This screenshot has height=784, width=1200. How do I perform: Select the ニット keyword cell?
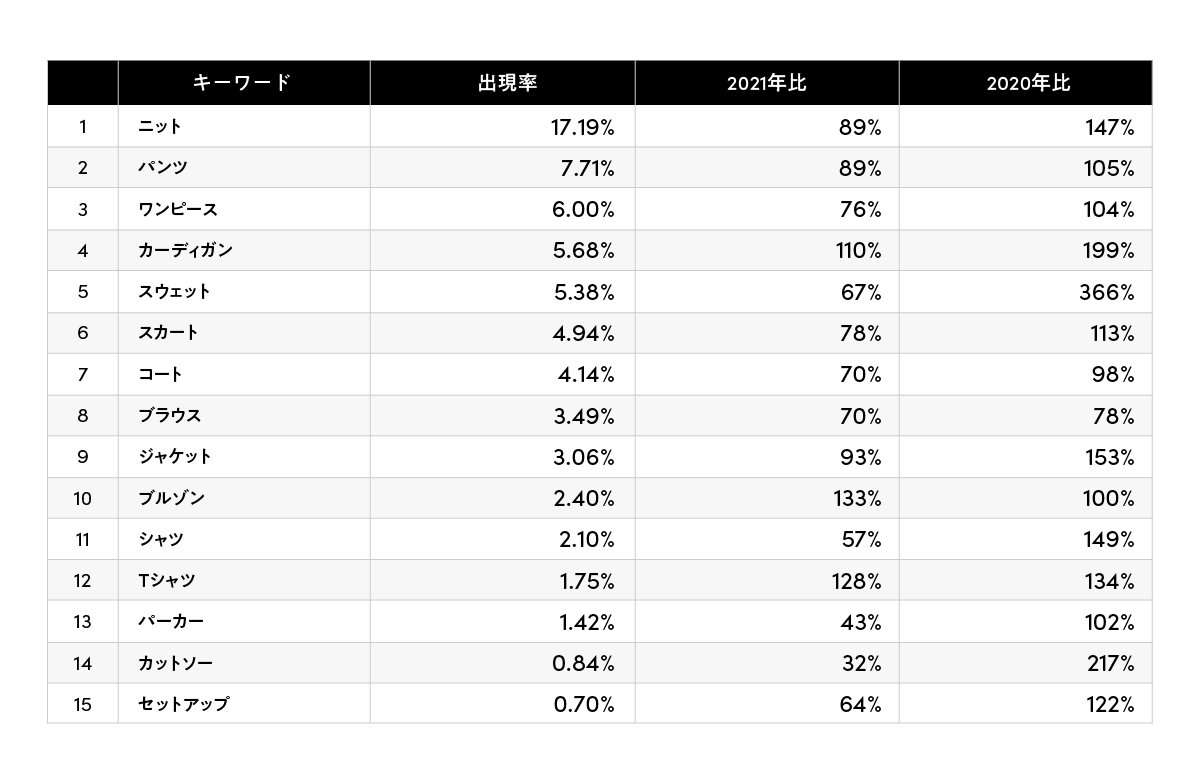pos(160,127)
